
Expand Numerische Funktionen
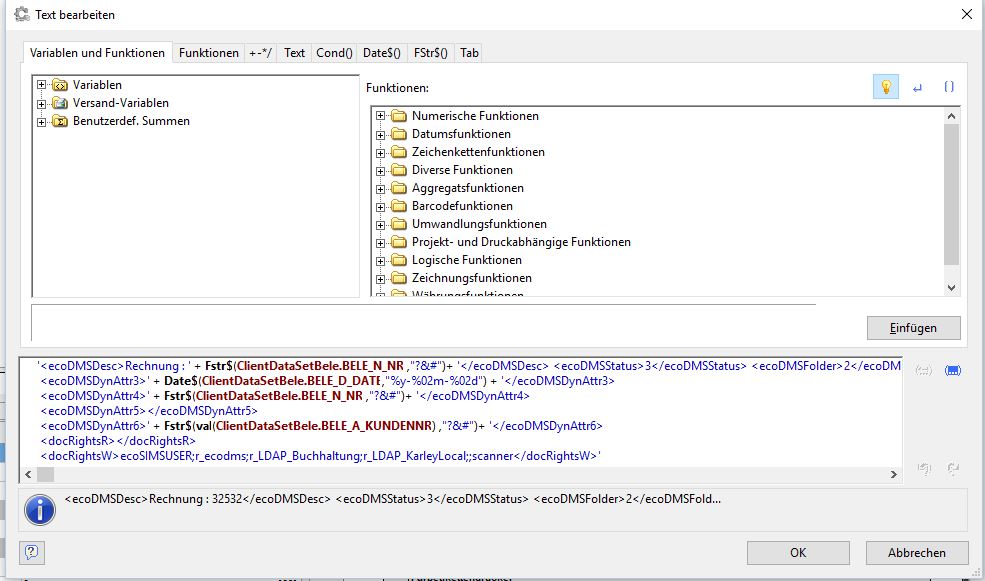click(380, 116)
